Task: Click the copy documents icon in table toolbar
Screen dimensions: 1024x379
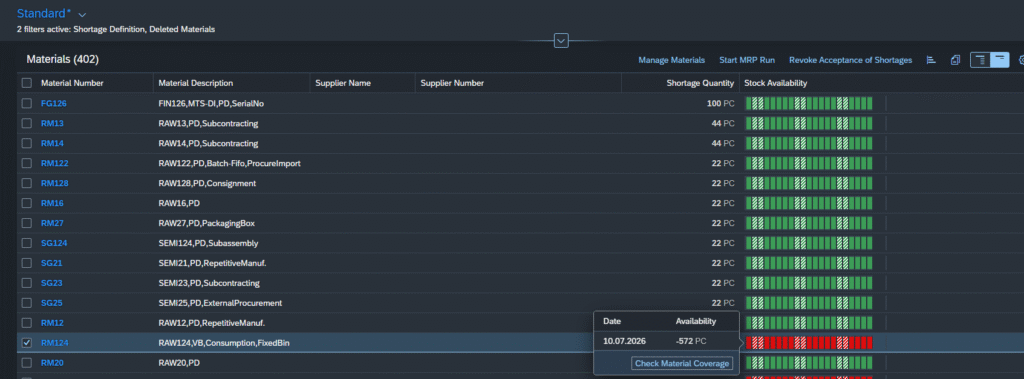Action: 955,60
